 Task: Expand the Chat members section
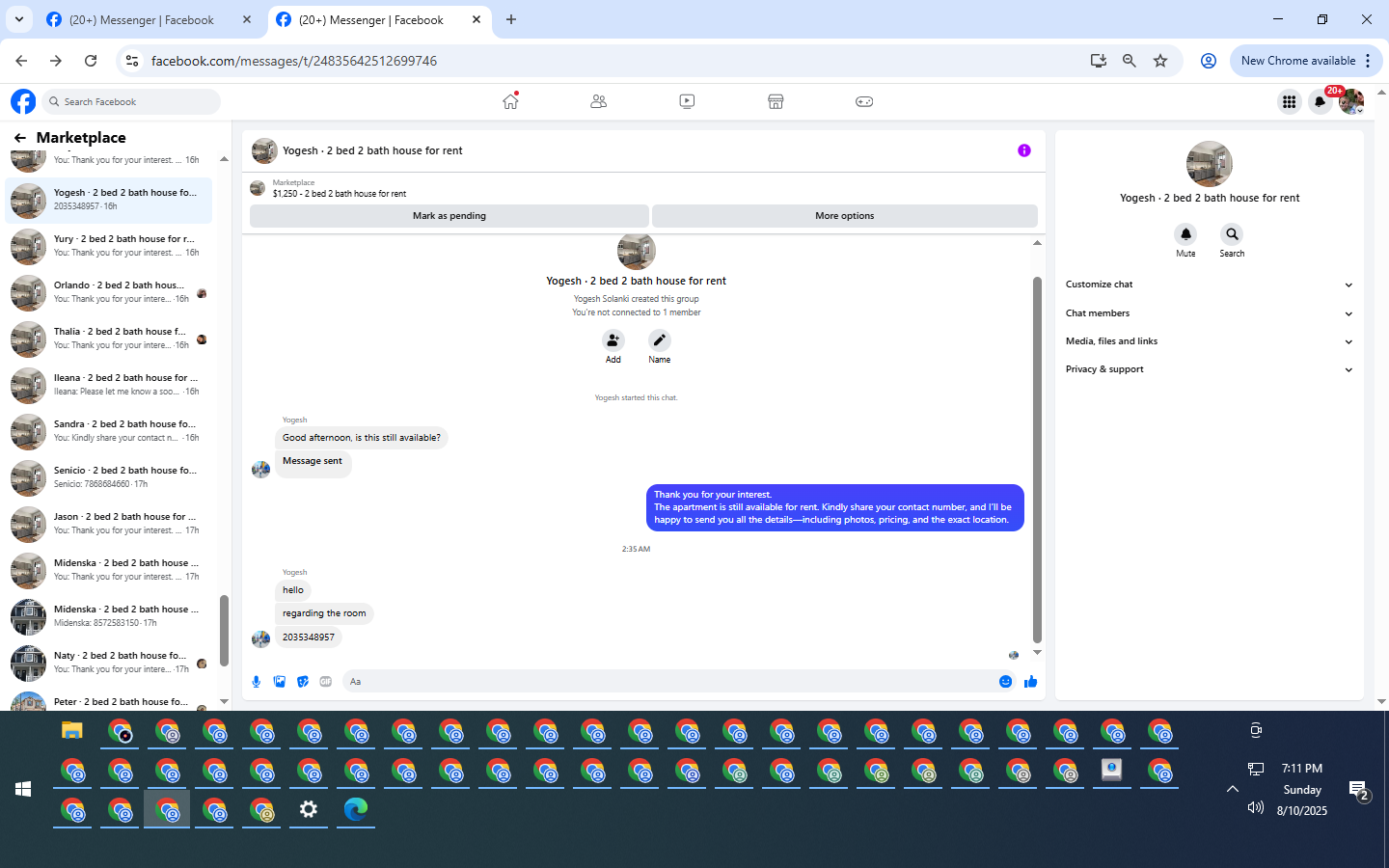[1209, 313]
